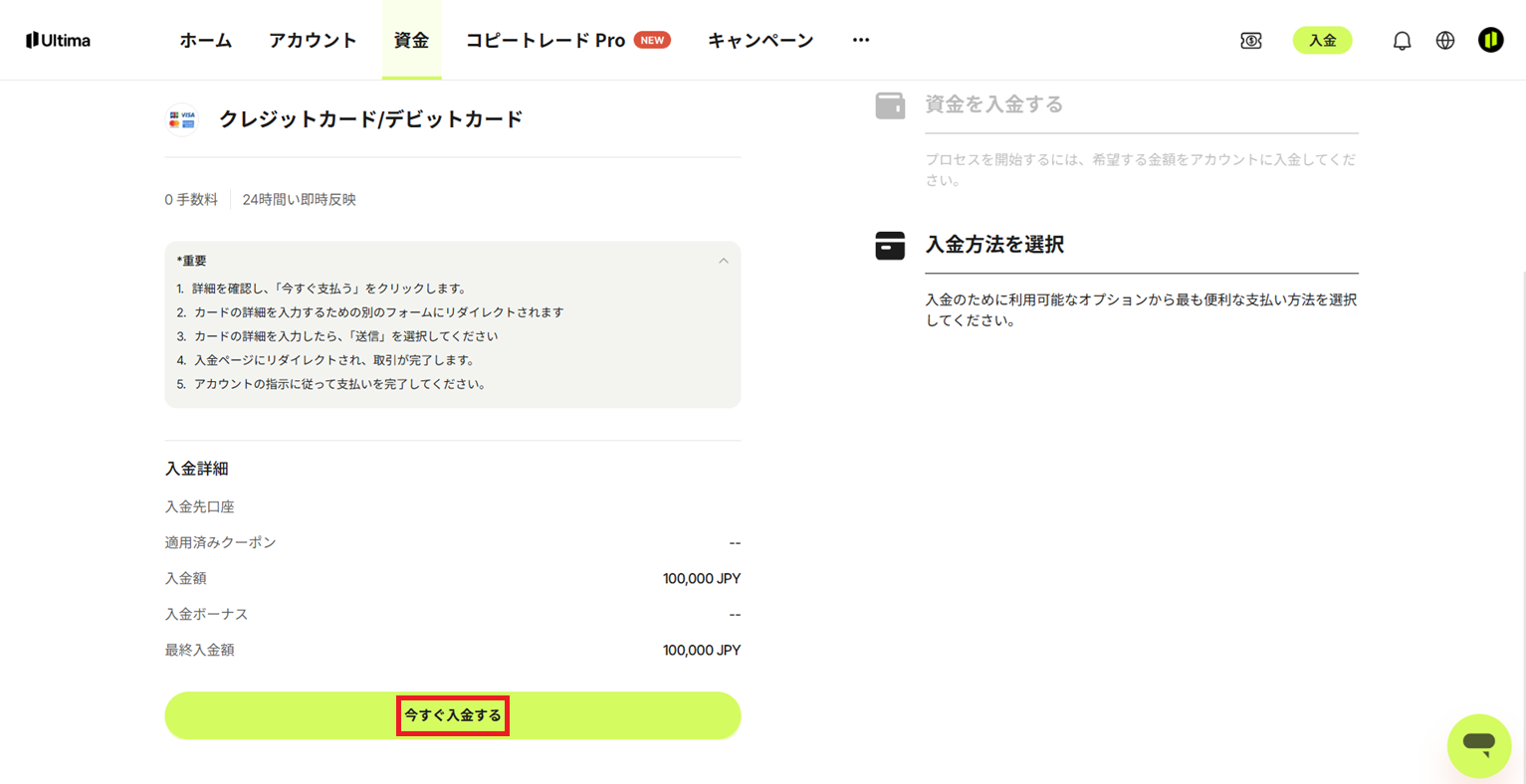Open the キャンペーン menu

click(x=761, y=40)
